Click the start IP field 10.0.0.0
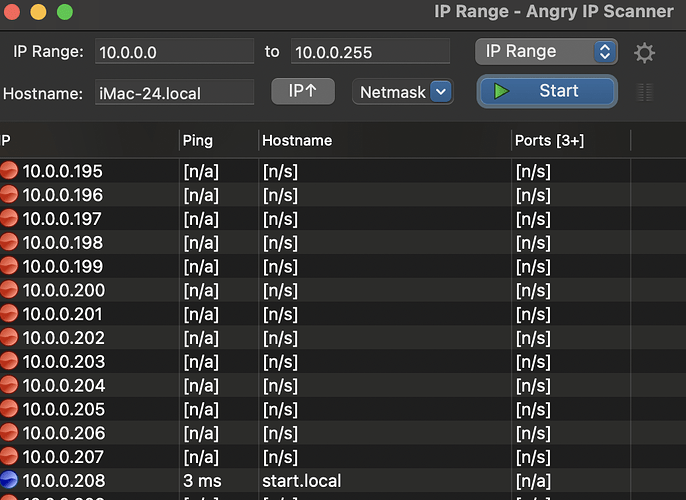Viewport: 686px width, 500px height. tap(174, 52)
